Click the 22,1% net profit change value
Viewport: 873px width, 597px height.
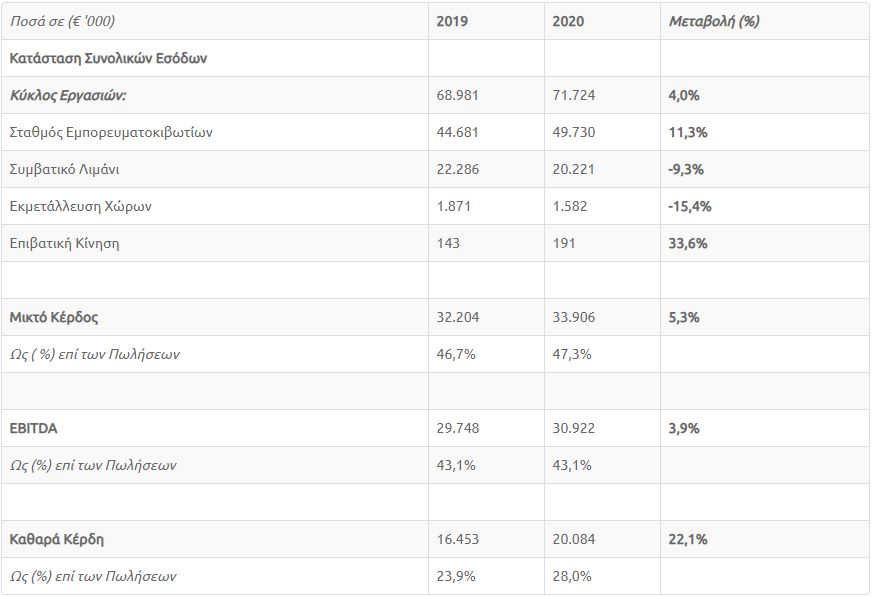(688, 539)
